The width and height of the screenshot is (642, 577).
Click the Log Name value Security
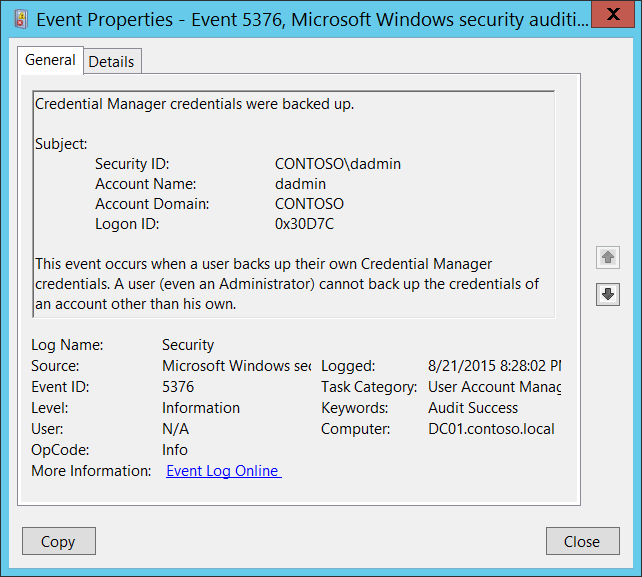(x=188, y=345)
